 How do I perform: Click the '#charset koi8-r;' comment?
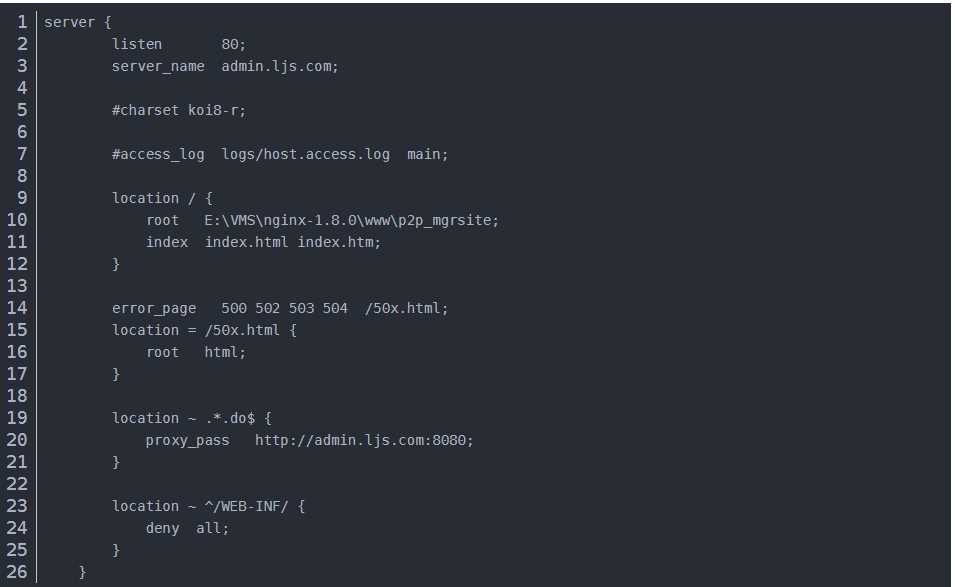178,110
